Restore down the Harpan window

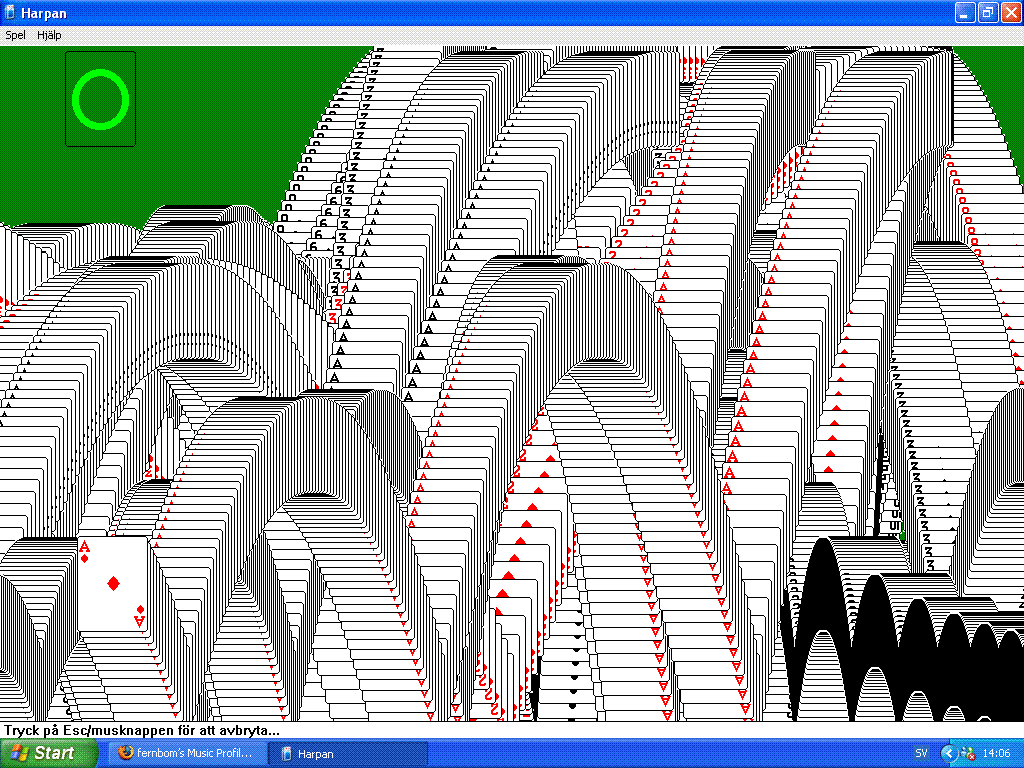coord(988,12)
